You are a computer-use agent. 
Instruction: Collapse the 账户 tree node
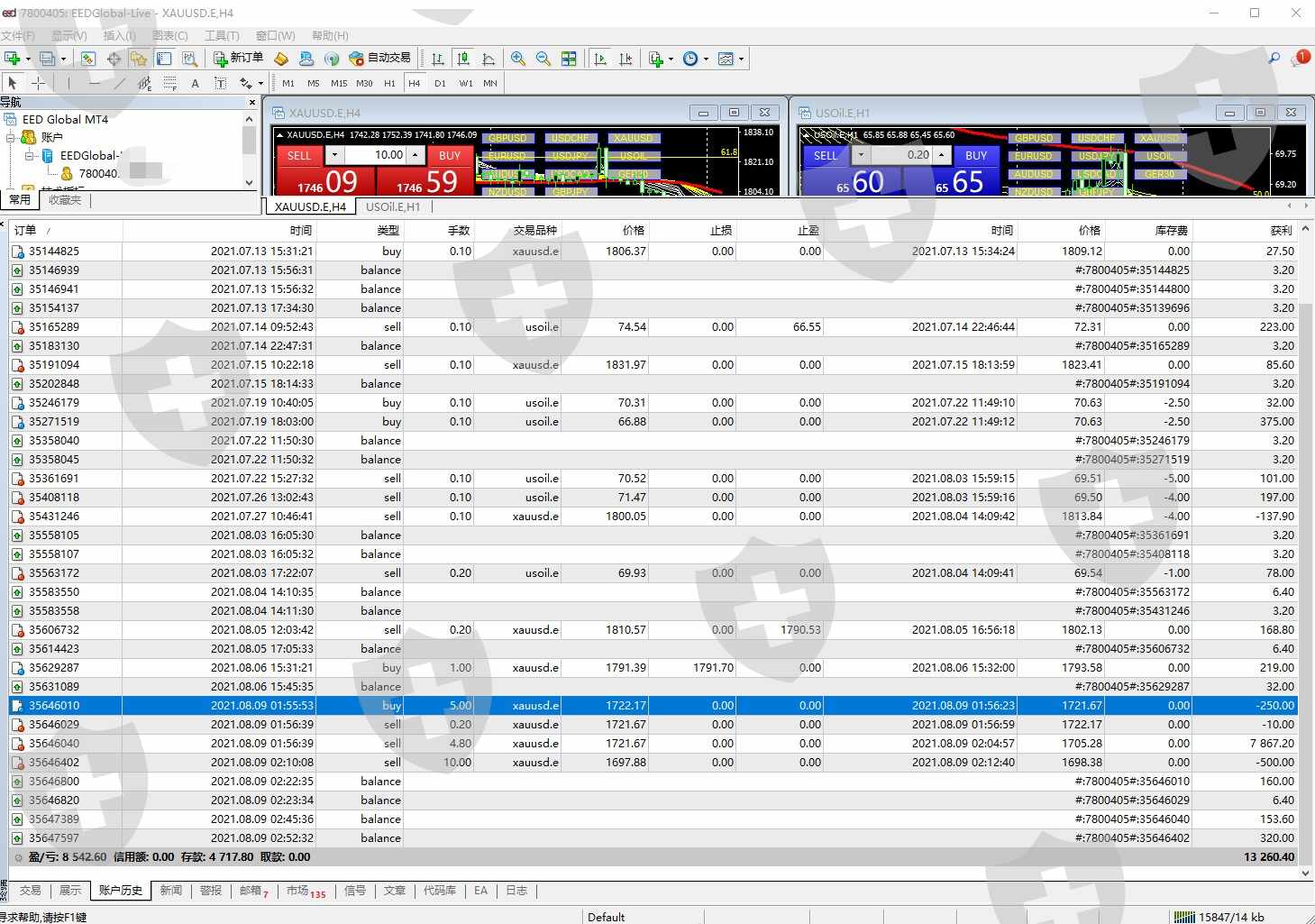click(12, 138)
